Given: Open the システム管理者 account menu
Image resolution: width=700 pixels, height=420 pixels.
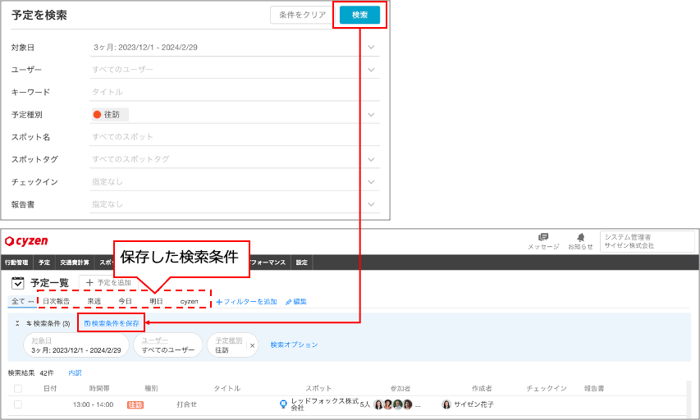Looking at the screenshot, I should [x=647, y=241].
